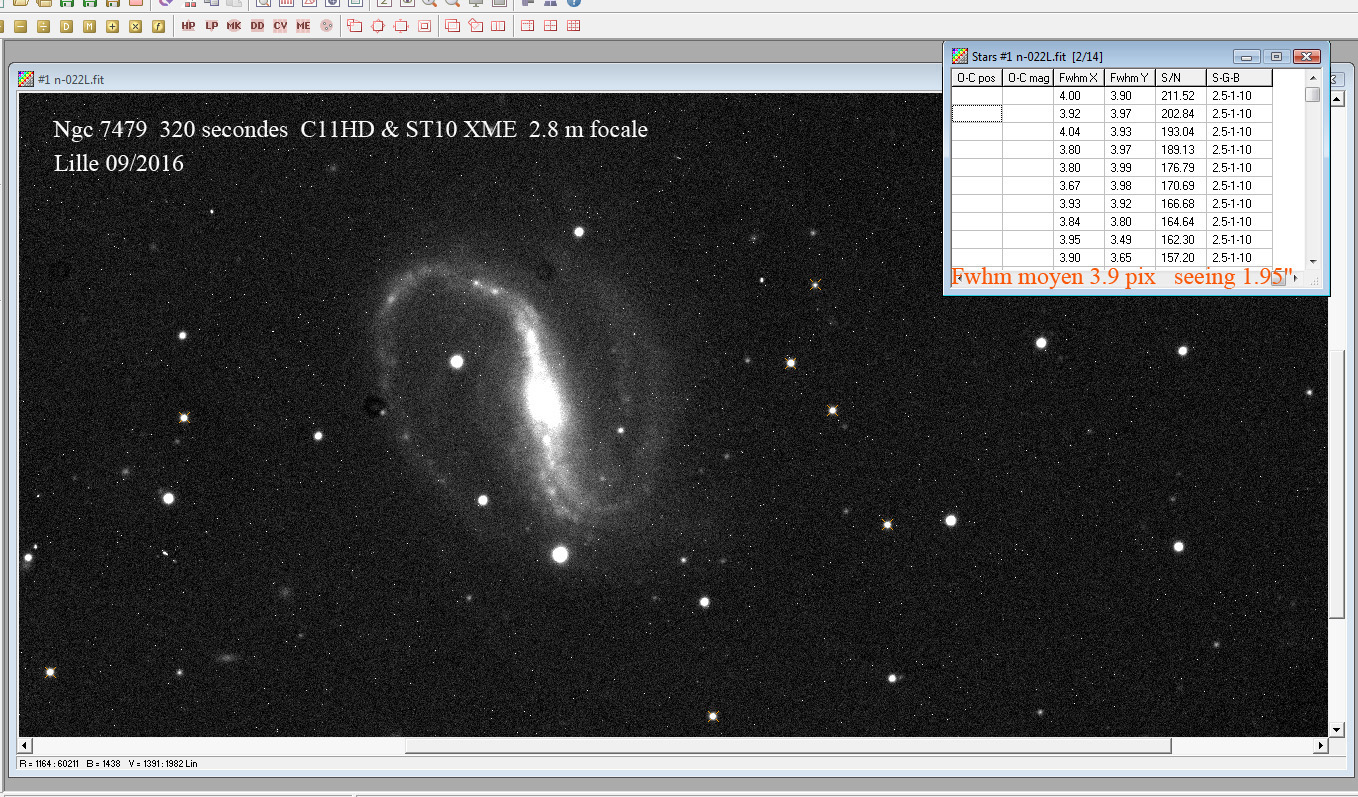Click the gold multiply (×) toolbar icon
Image resolution: width=1358 pixels, height=797 pixels.
(x=135, y=26)
